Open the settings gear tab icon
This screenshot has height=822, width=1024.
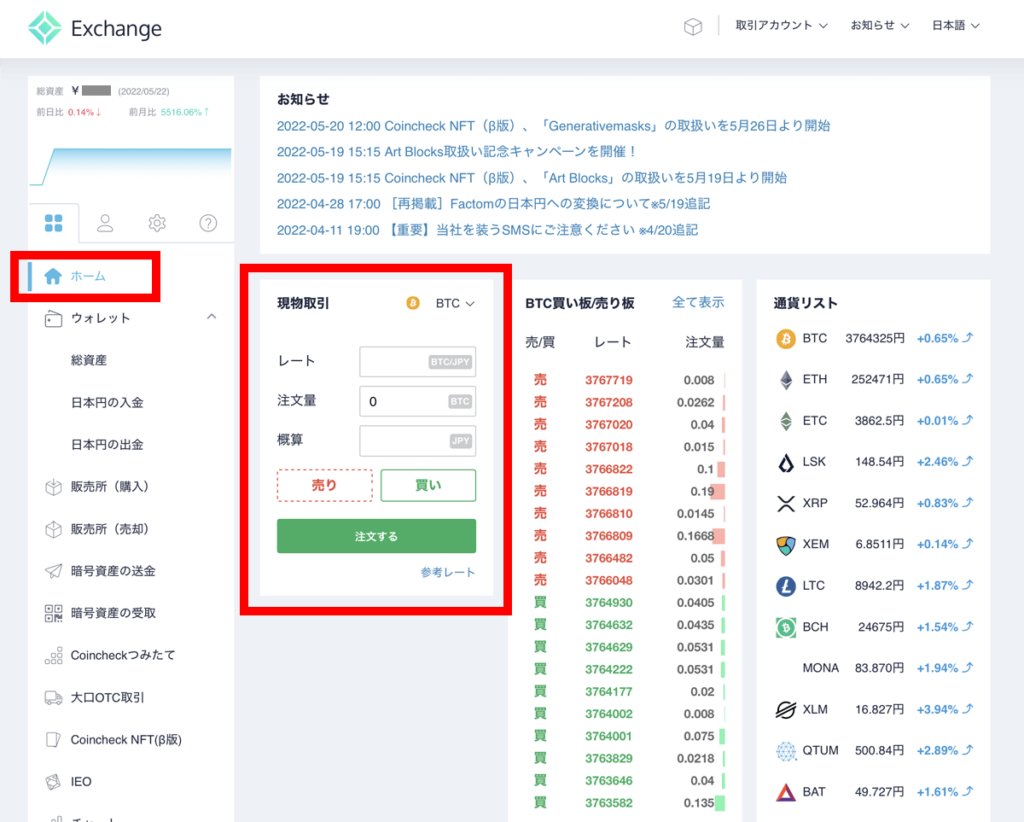157,223
